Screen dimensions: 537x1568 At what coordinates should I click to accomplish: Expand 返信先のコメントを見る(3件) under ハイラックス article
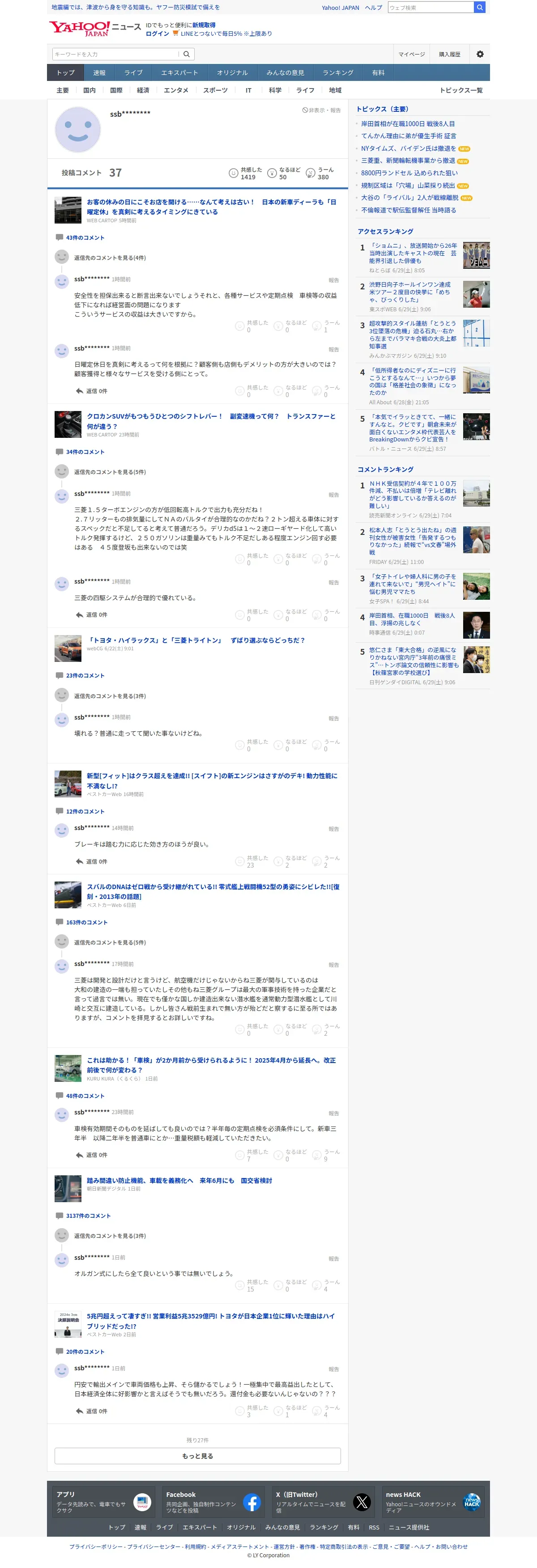110,696
